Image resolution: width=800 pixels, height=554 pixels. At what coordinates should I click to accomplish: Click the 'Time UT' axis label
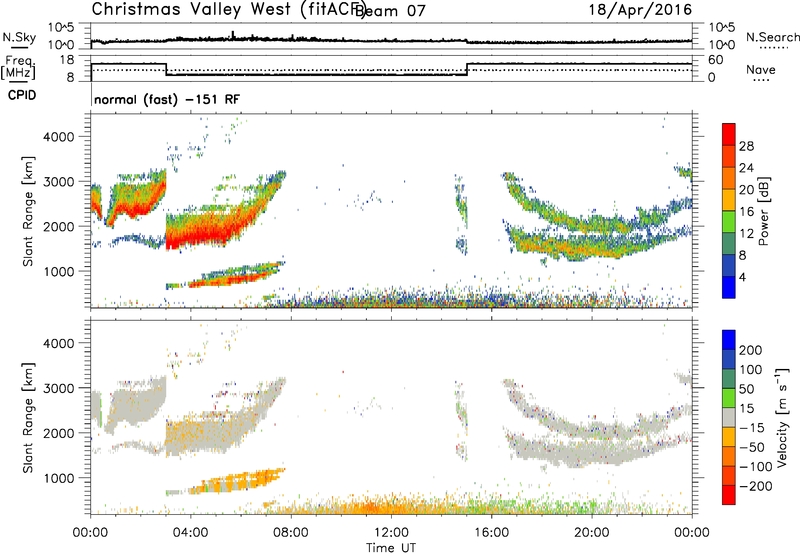(x=391, y=547)
